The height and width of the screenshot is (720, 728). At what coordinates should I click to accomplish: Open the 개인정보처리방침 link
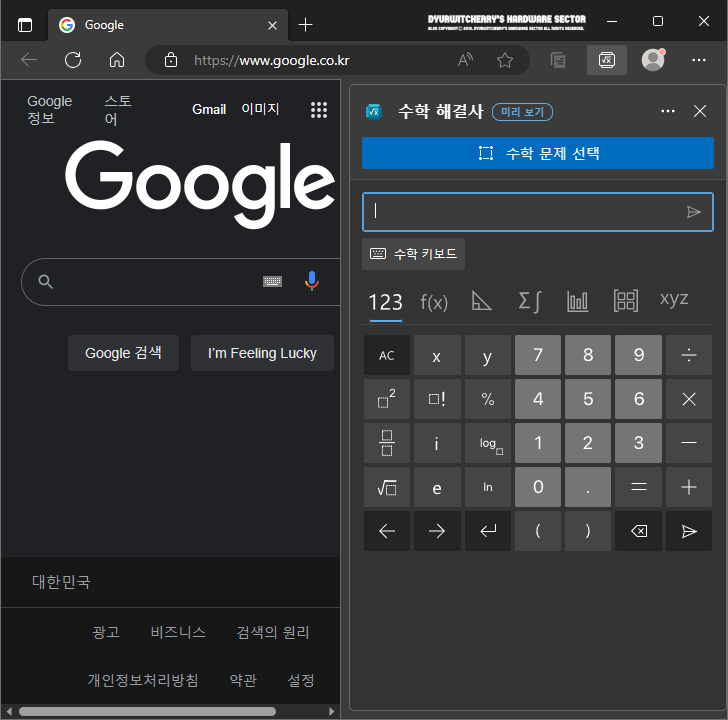point(143,681)
